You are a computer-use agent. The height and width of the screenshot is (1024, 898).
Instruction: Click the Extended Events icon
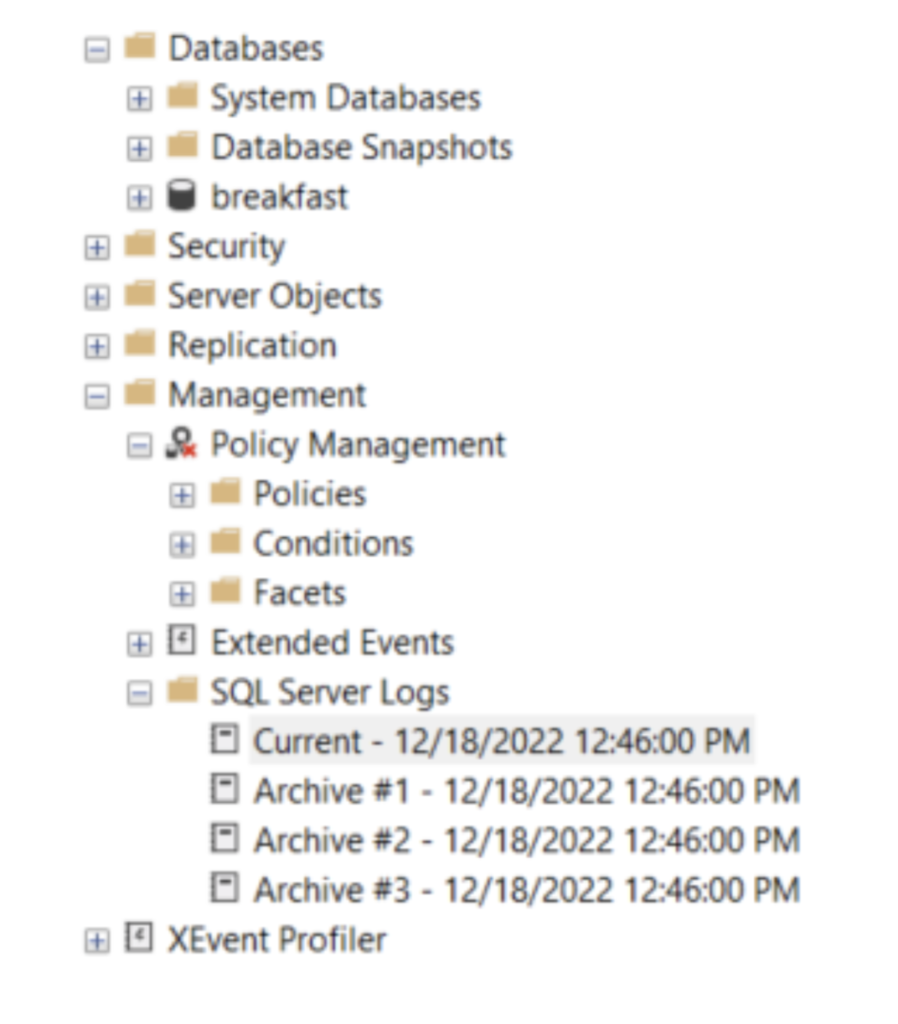click(x=181, y=642)
